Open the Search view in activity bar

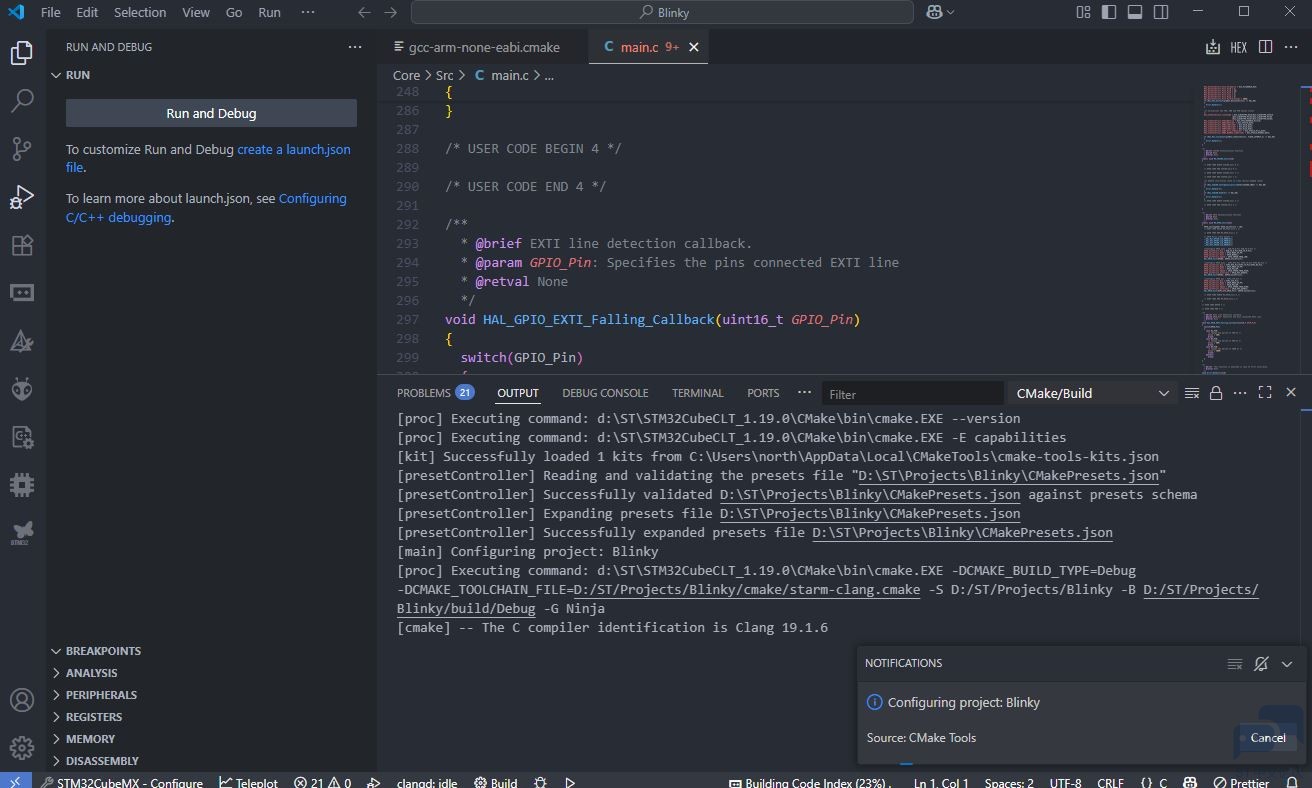(22, 101)
